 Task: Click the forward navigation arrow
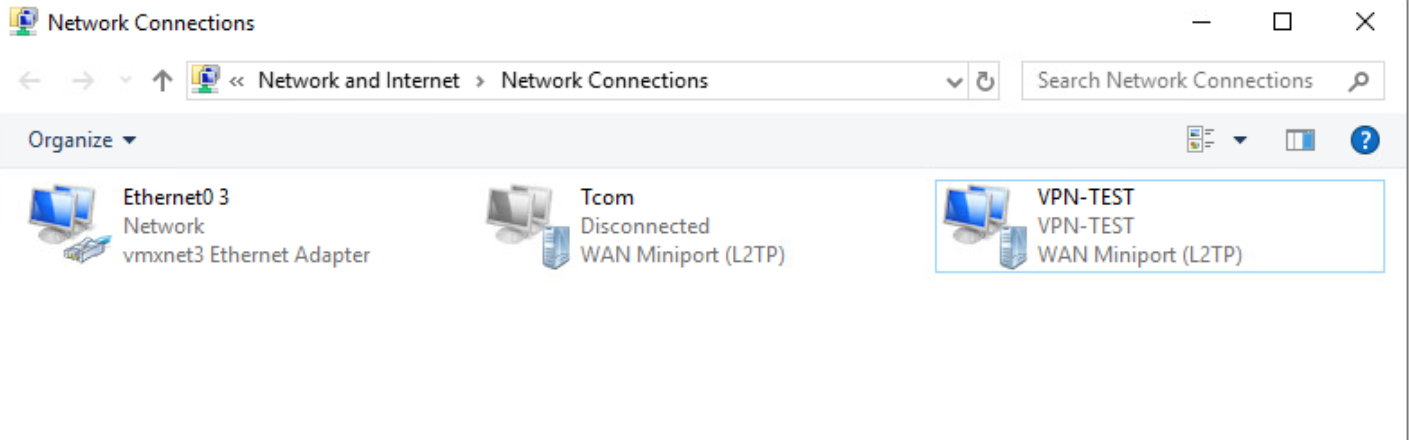84,81
